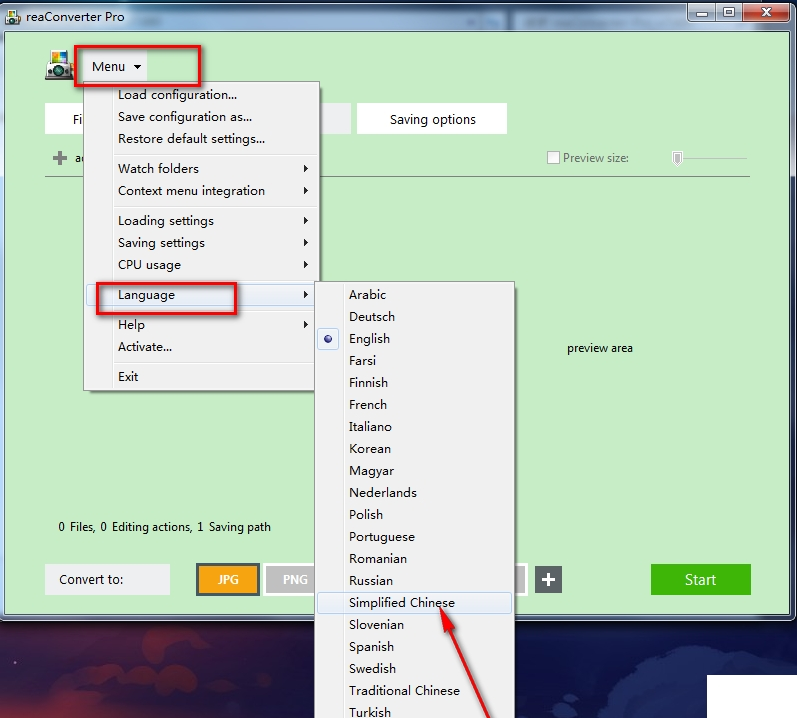
Task: Select Arabic language
Action: point(414,295)
